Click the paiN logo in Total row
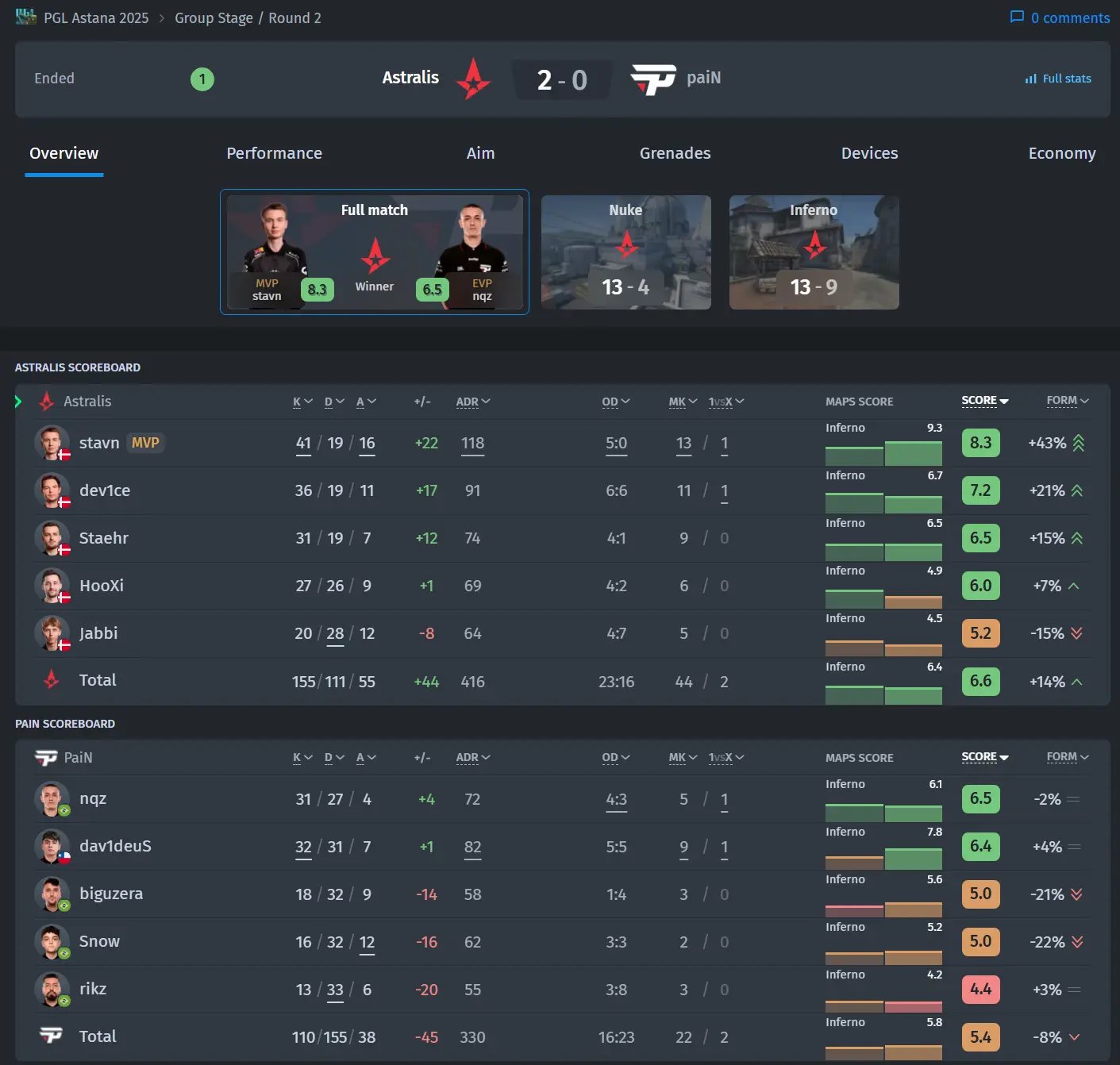Image resolution: width=1120 pixels, height=1065 pixels. tap(52, 1036)
